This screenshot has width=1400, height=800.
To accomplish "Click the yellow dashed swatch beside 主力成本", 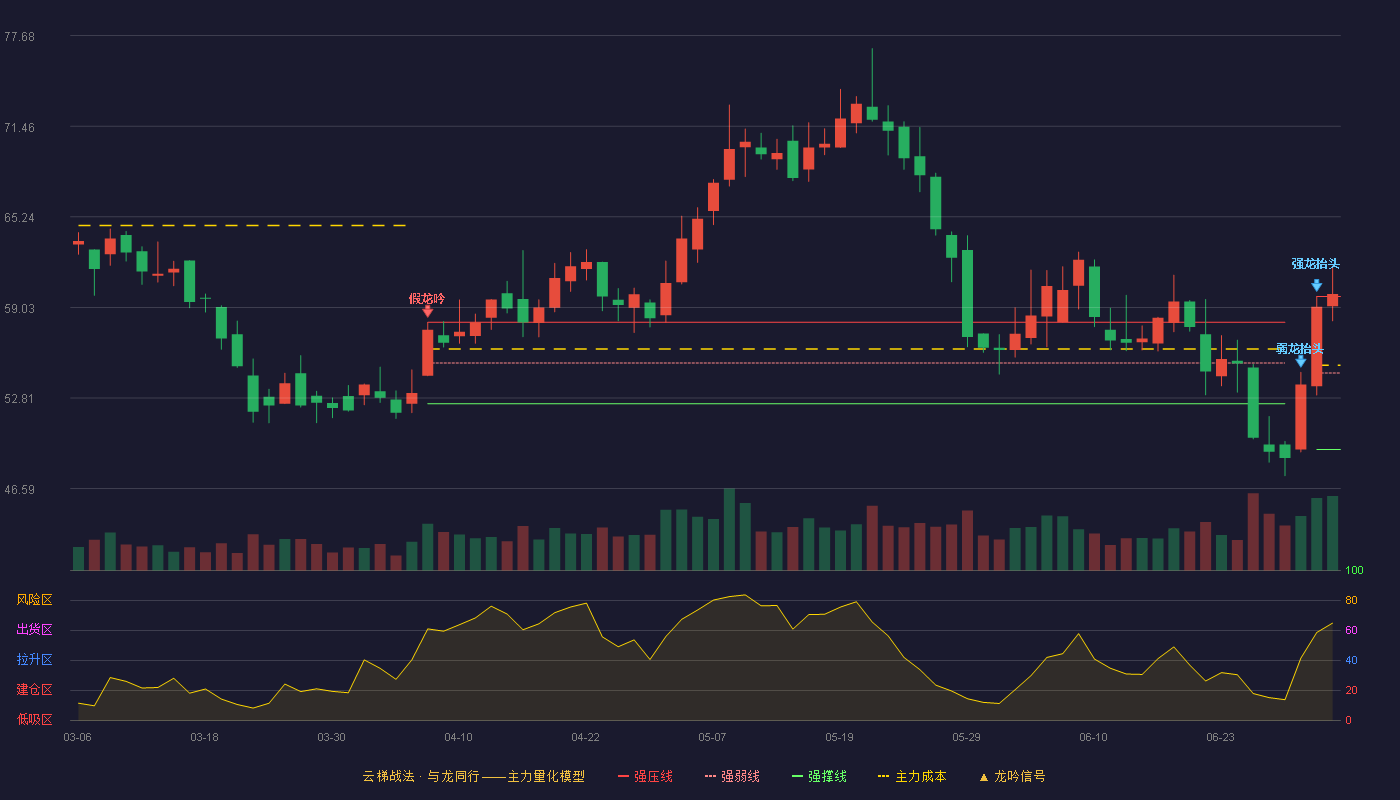I will point(884,776).
